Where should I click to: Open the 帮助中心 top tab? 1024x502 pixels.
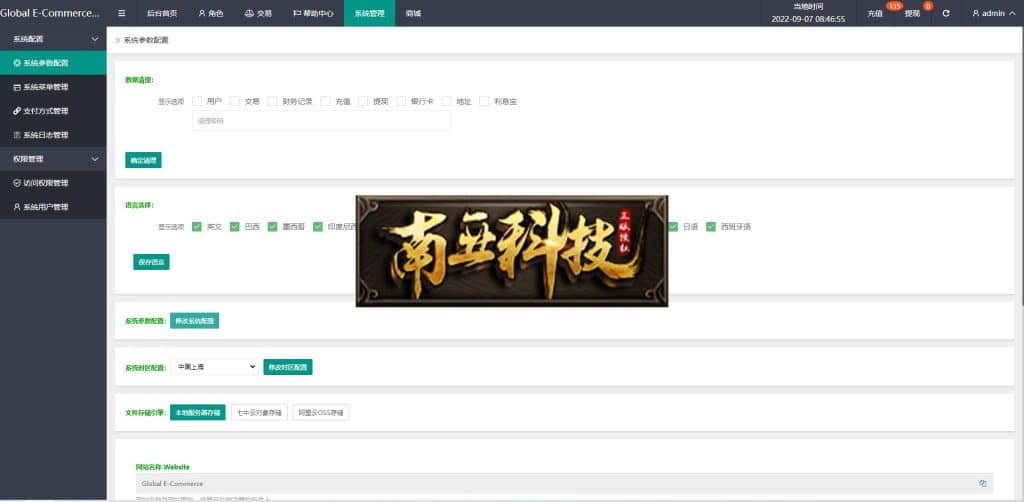coord(312,13)
